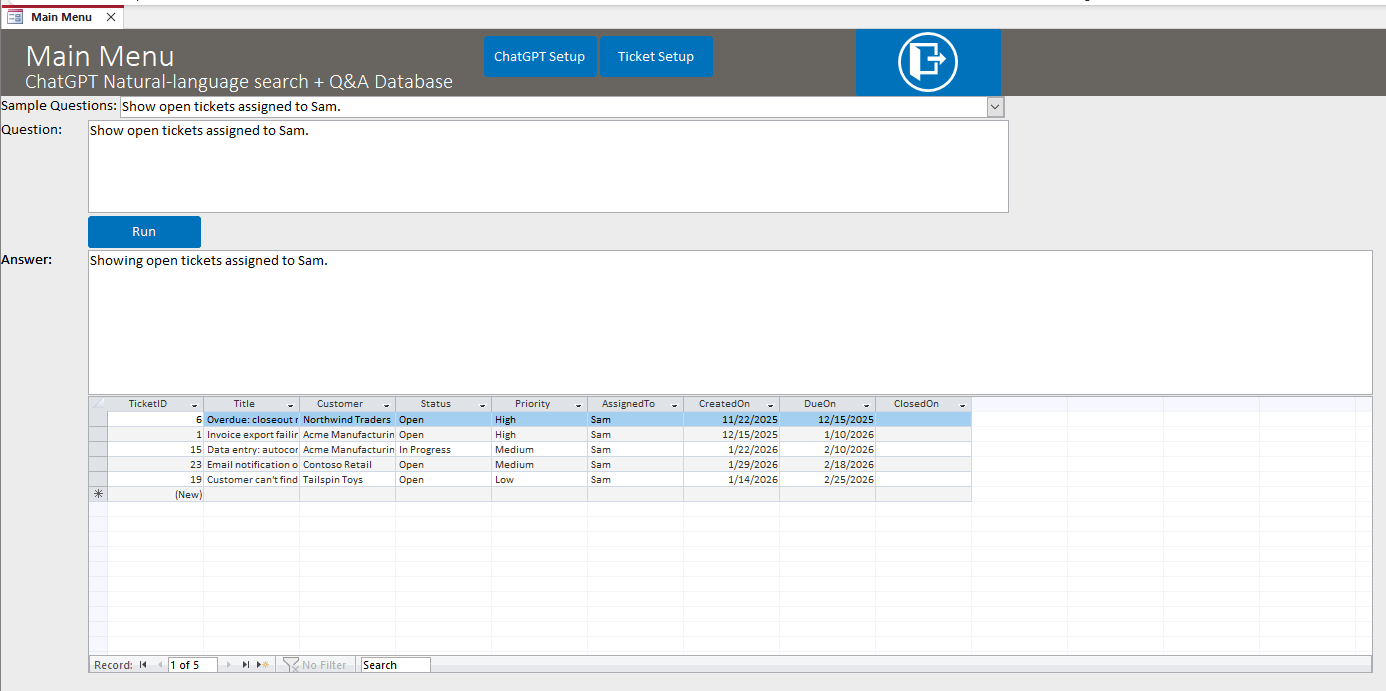Click the exit door icon button
This screenshot has height=691, width=1386.
pos(928,62)
